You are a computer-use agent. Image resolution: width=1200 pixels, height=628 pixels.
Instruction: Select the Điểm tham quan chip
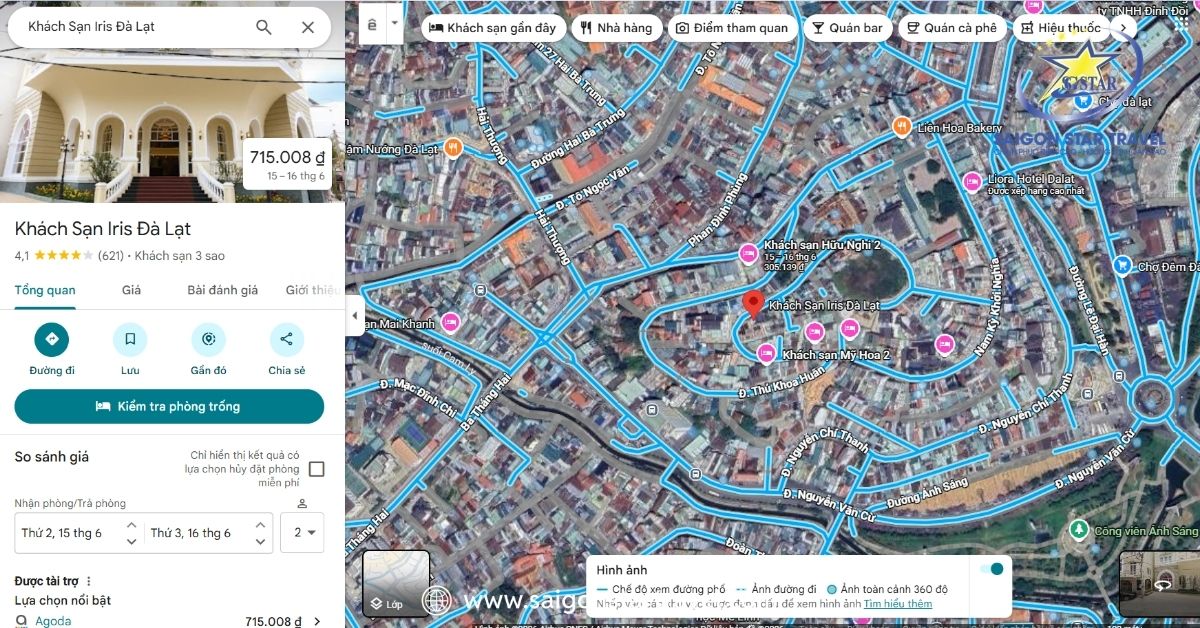(x=732, y=28)
